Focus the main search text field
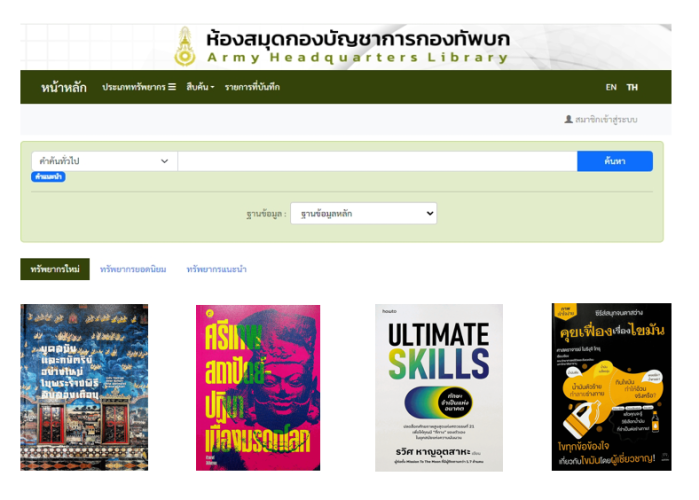This screenshot has width=699, height=500. tap(377, 161)
